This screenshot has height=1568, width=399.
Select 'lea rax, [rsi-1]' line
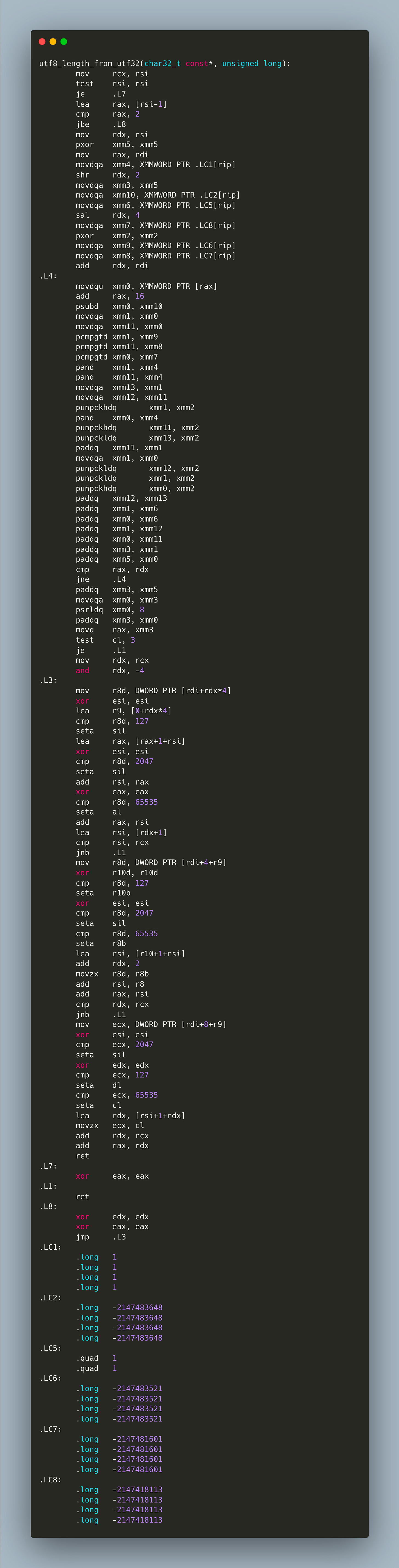(121, 104)
